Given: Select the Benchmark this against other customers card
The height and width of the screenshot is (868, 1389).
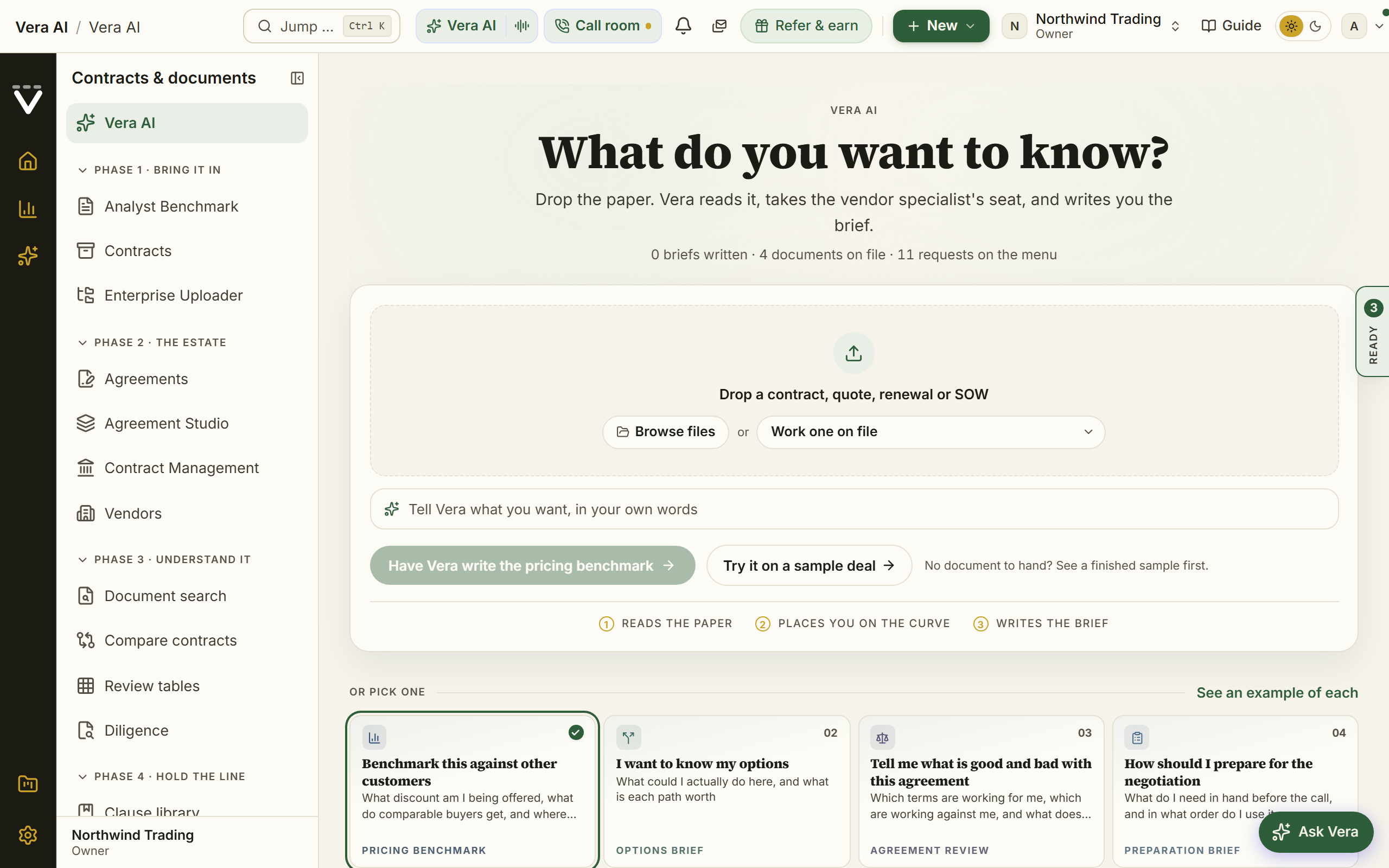Looking at the screenshot, I should pos(473,790).
